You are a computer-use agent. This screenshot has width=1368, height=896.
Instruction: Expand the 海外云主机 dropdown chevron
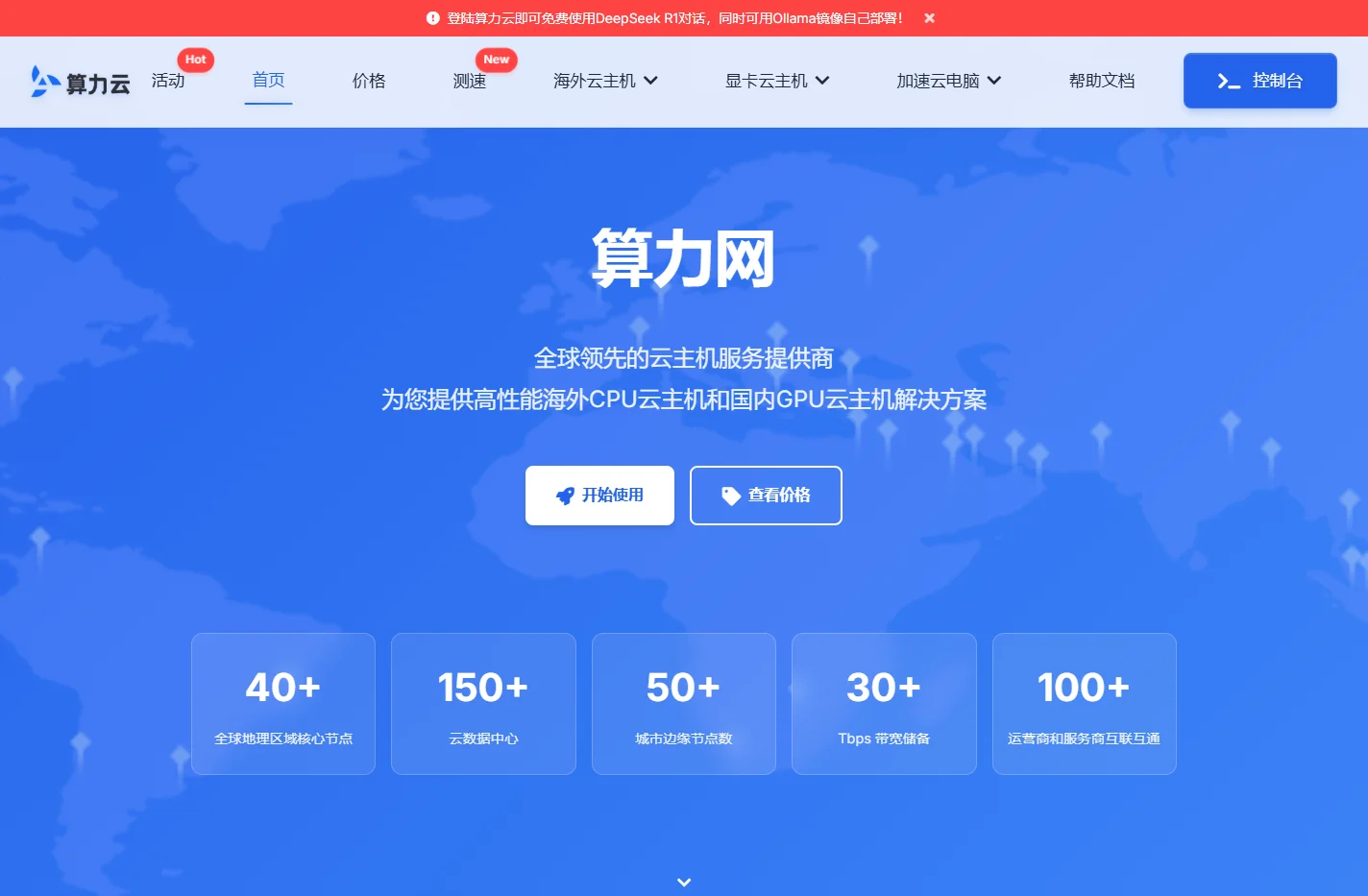(650, 81)
